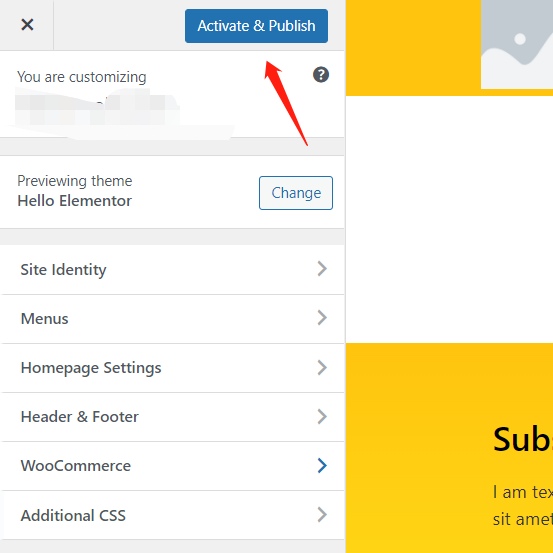The width and height of the screenshot is (553, 553).
Task: Click the 'Previewing theme' label
Action: [75, 181]
